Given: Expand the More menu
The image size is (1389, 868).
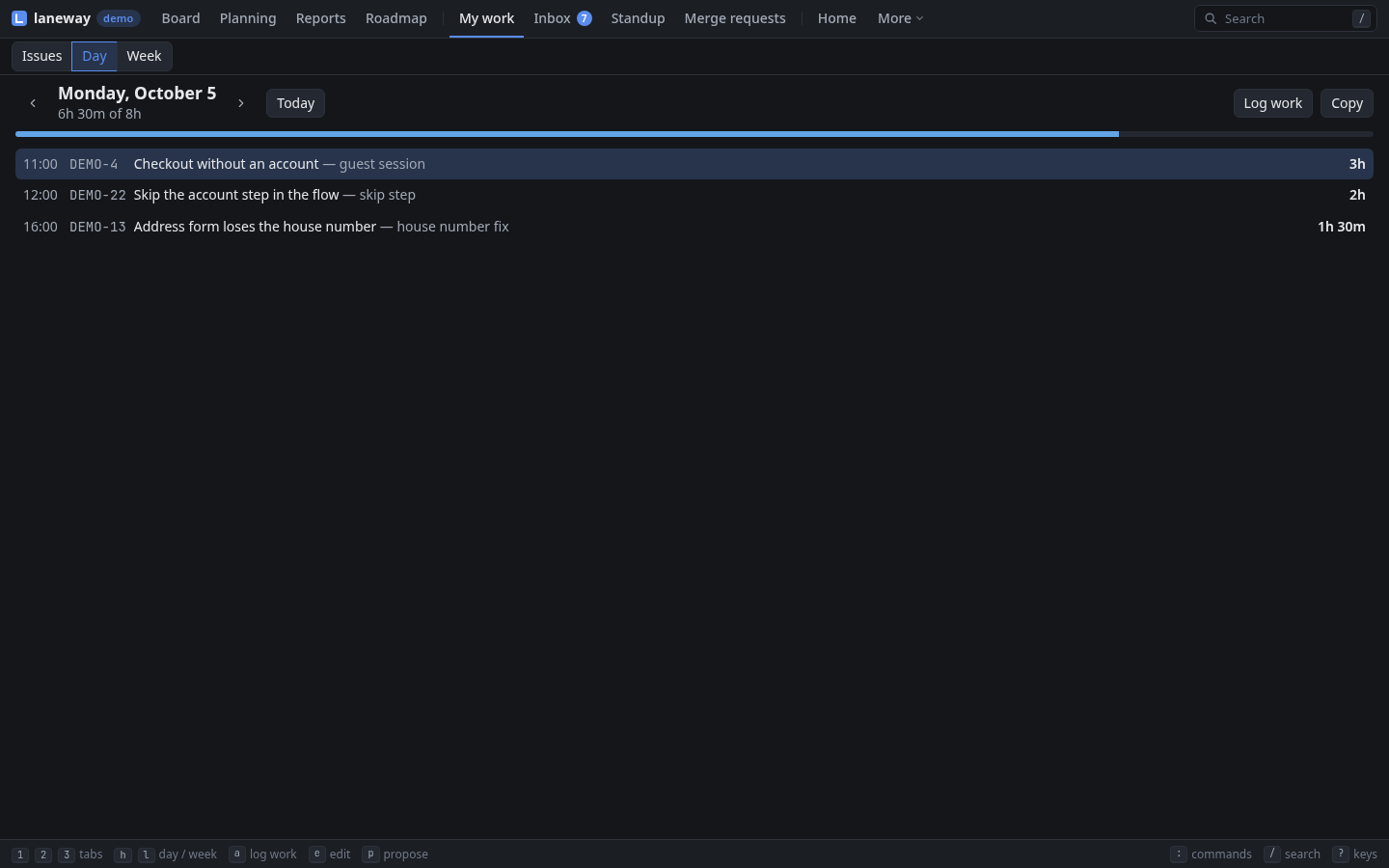Looking at the screenshot, I should click(x=900, y=18).
